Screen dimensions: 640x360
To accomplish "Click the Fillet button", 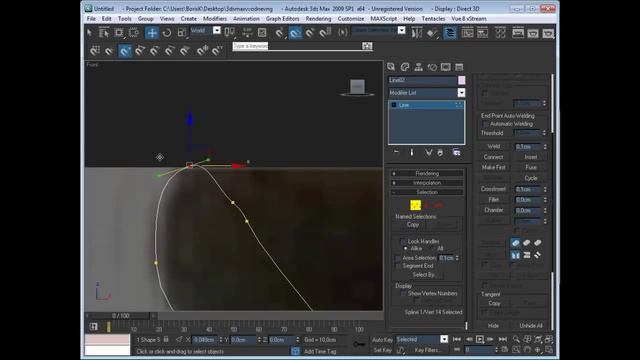I will [x=493, y=200].
